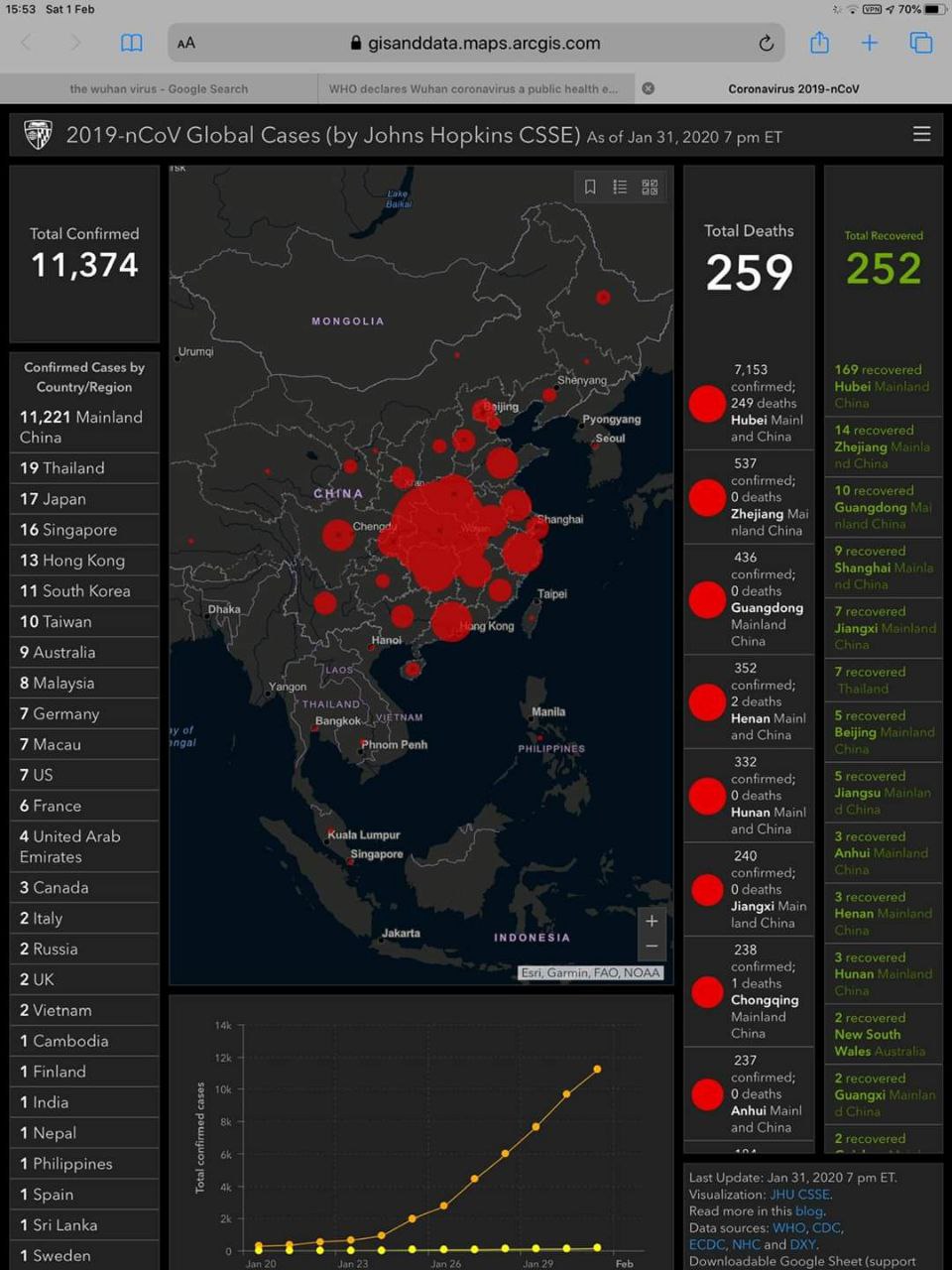The width and height of the screenshot is (952, 1270).
Task: Add a new tab with the plus icon
Action: [870, 43]
